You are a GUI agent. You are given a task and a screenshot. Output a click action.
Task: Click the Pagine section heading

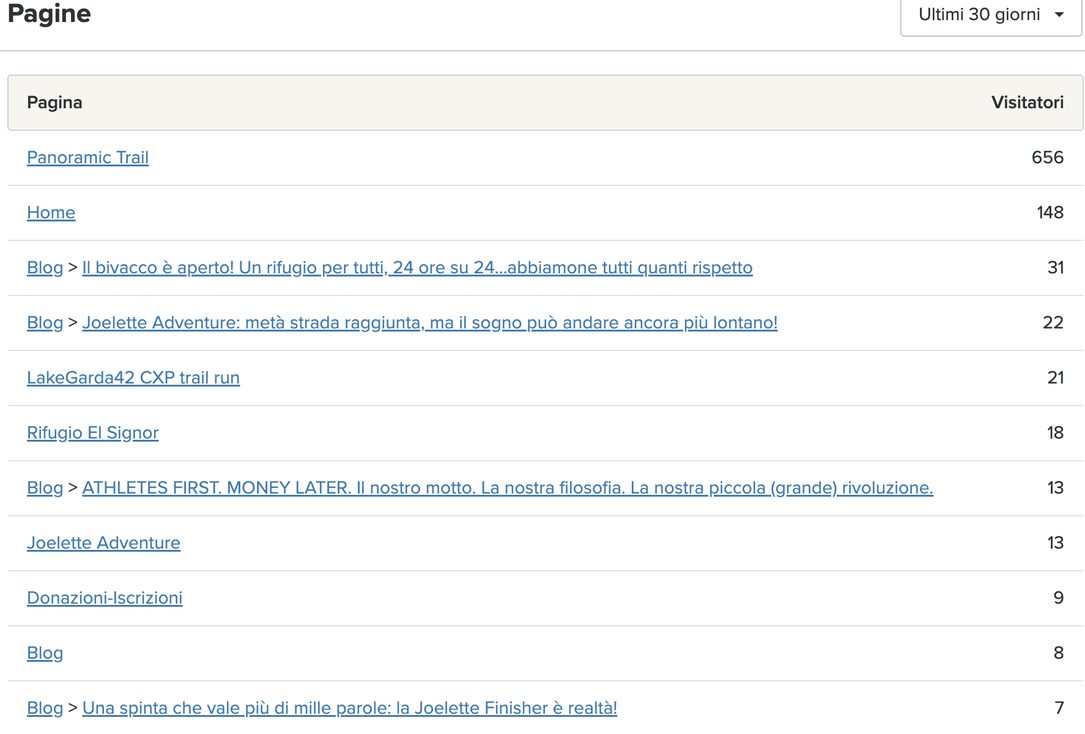(x=49, y=14)
